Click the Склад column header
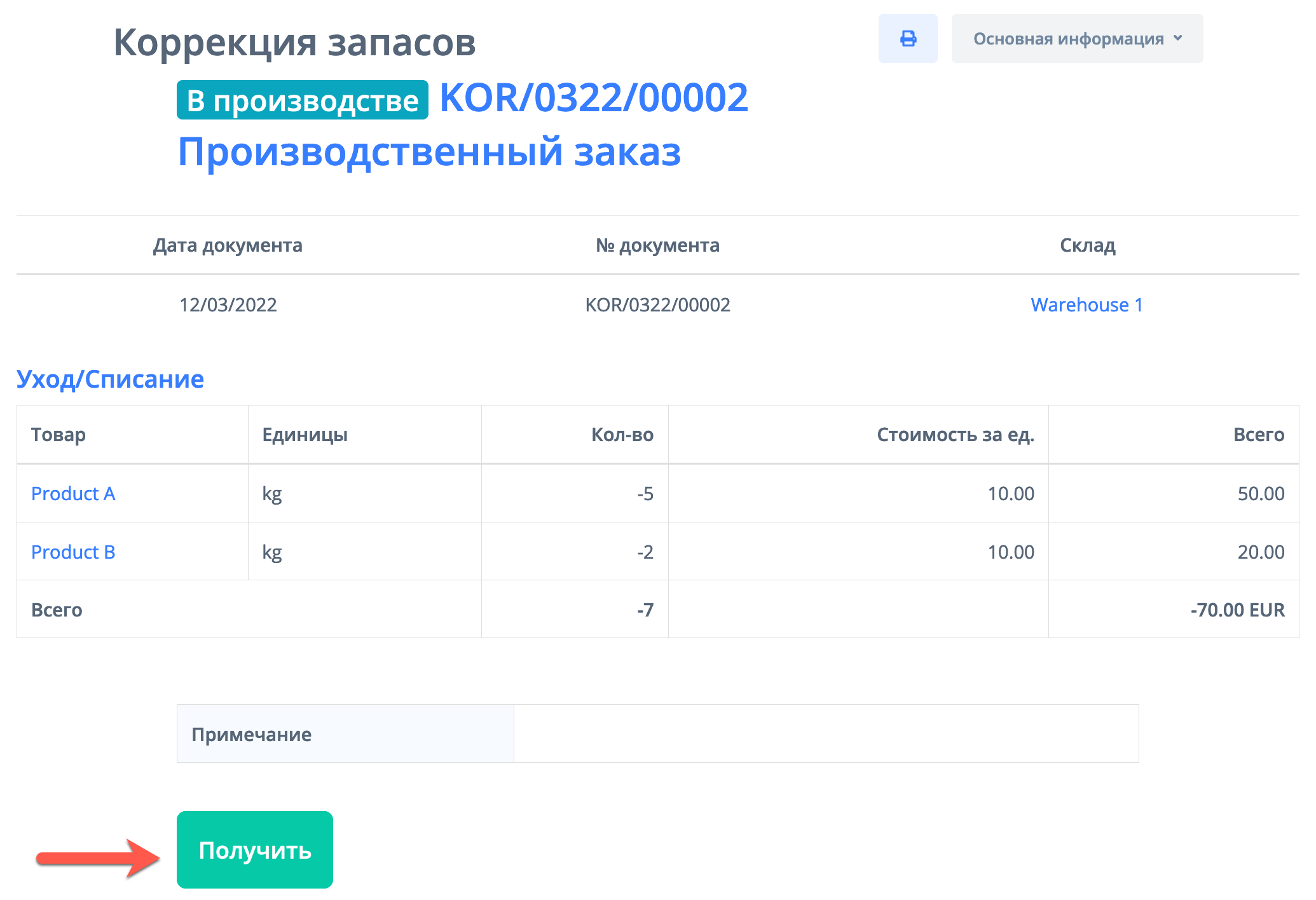The width and height of the screenshot is (1316, 900). (x=1087, y=245)
